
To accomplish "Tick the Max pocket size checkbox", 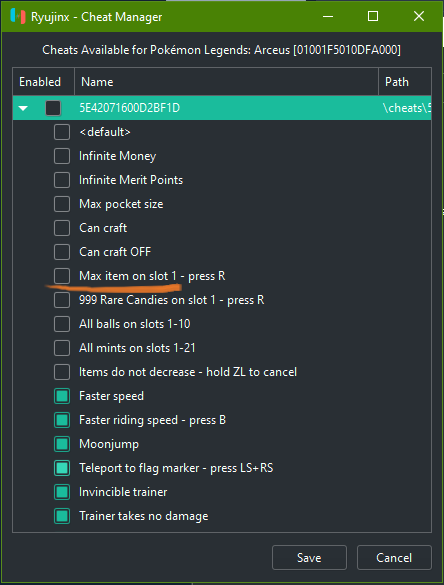I will click(62, 204).
